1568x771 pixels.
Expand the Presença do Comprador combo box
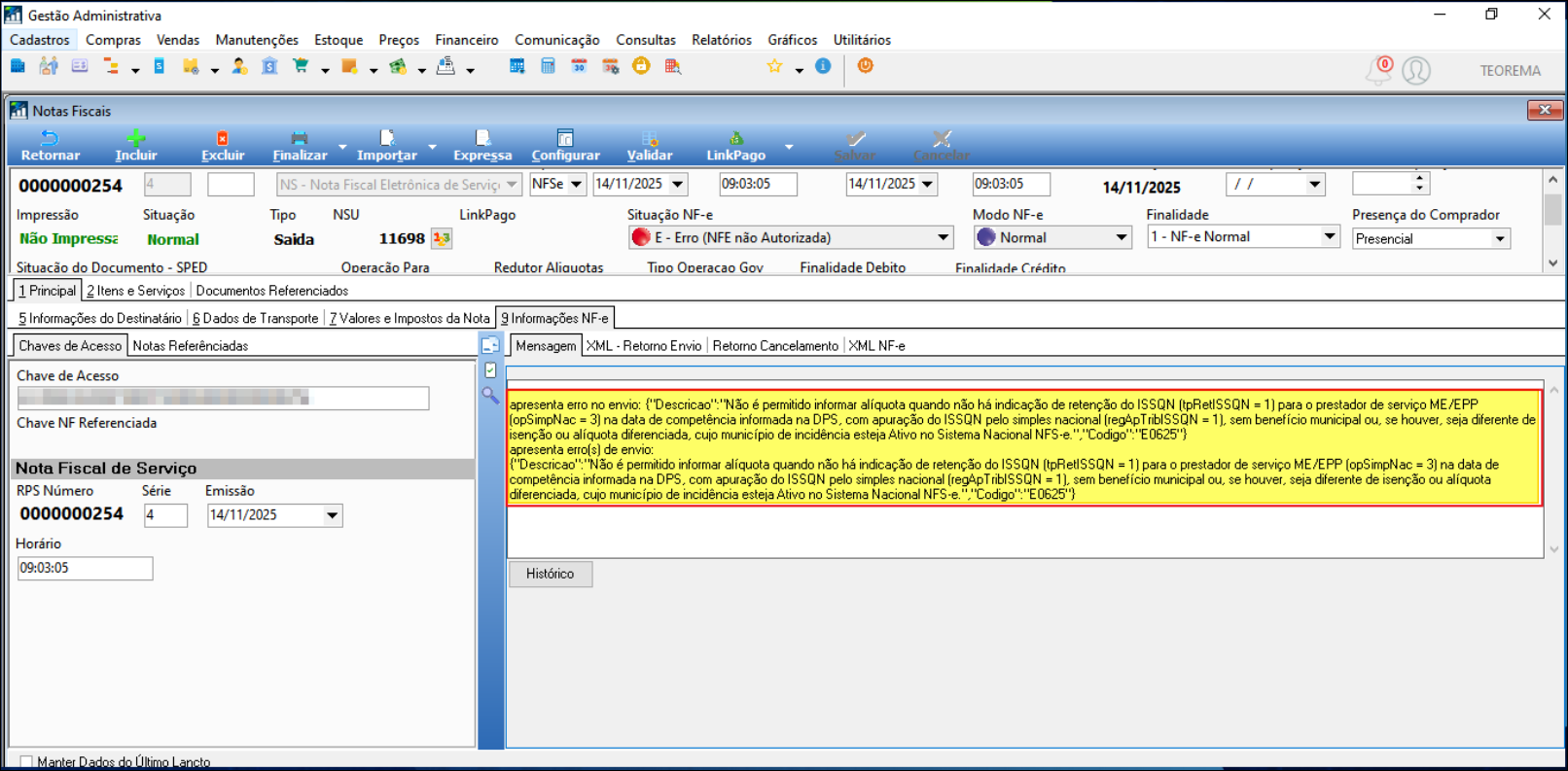coord(1500,239)
